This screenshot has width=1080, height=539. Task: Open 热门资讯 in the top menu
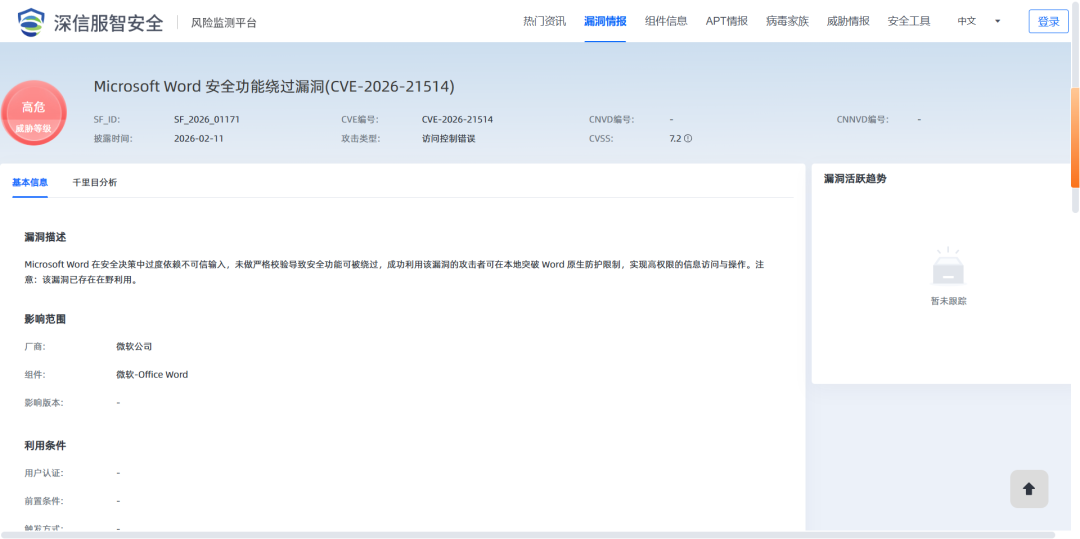pos(544,21)
